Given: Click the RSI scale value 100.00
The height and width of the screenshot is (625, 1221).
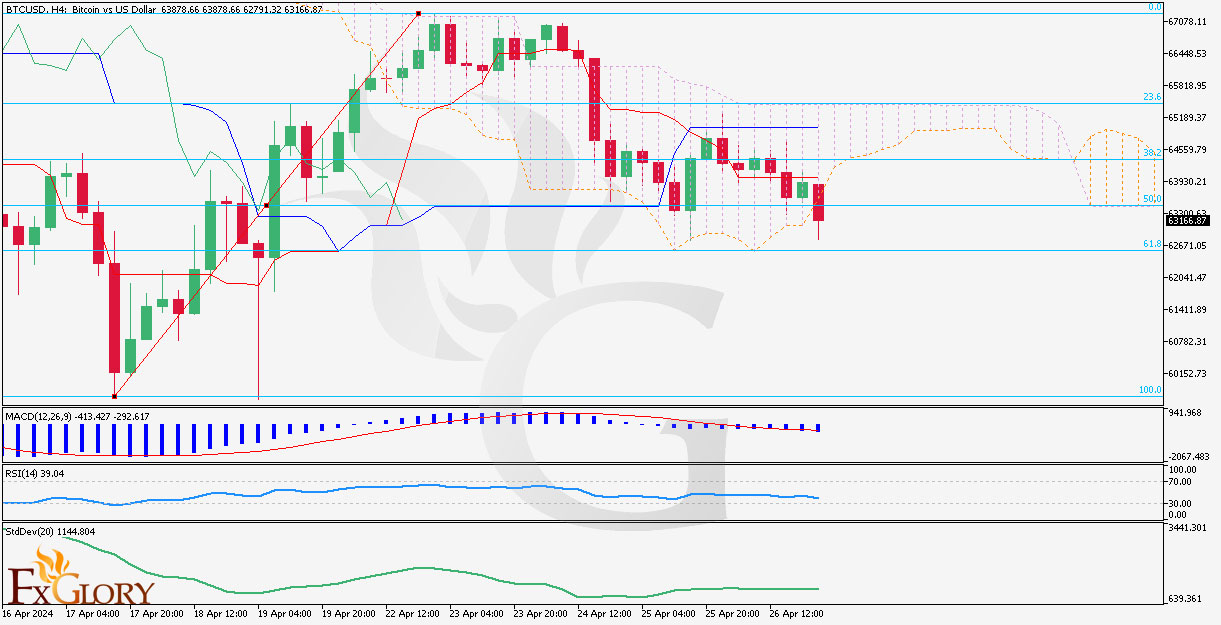Looking at the screenshot, I should tap(1183, 469).
